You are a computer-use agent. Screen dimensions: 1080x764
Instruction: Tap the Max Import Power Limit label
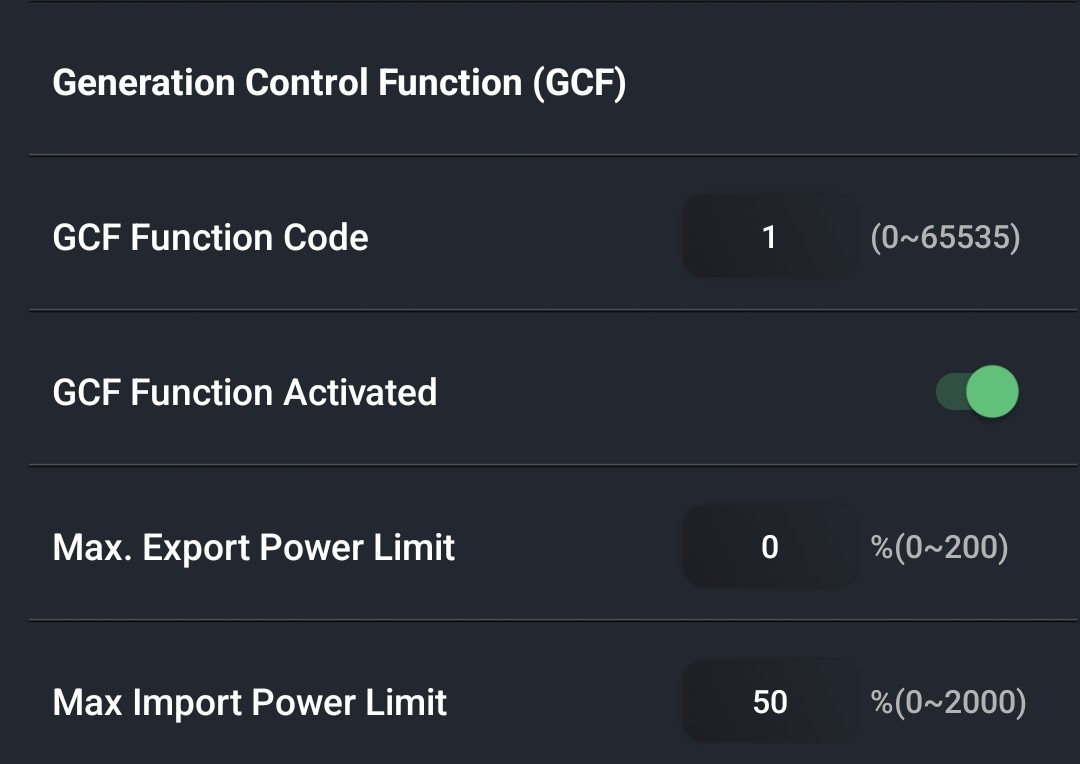point(250,703)
